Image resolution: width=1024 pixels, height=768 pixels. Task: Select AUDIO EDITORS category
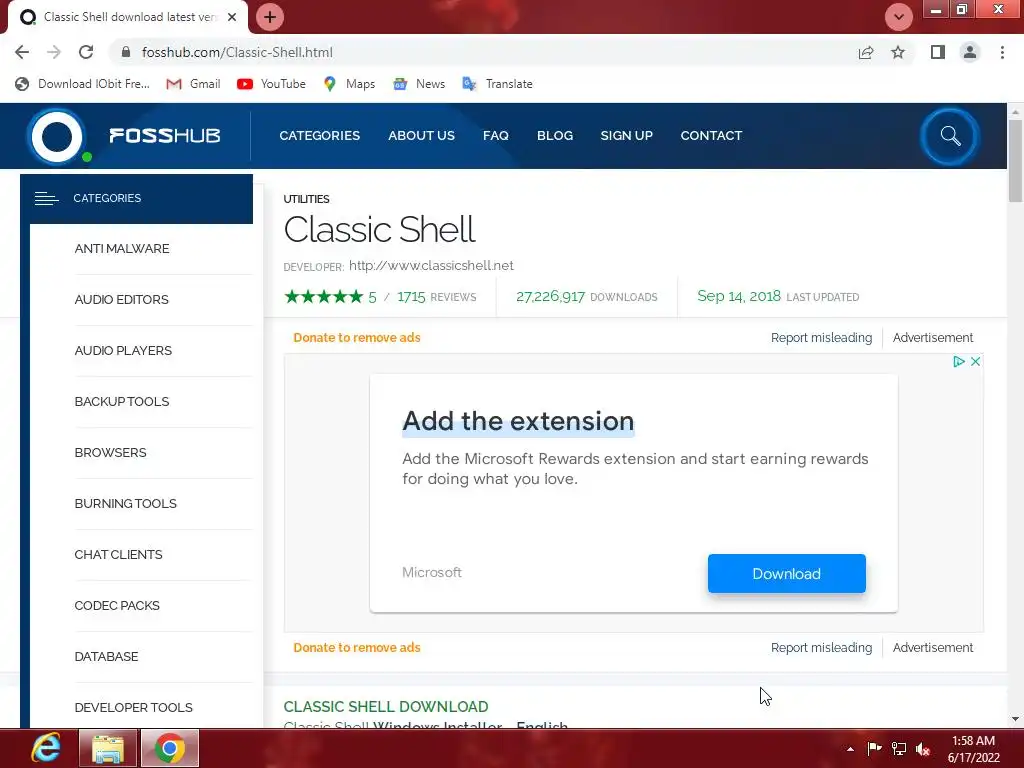(121, 300)
